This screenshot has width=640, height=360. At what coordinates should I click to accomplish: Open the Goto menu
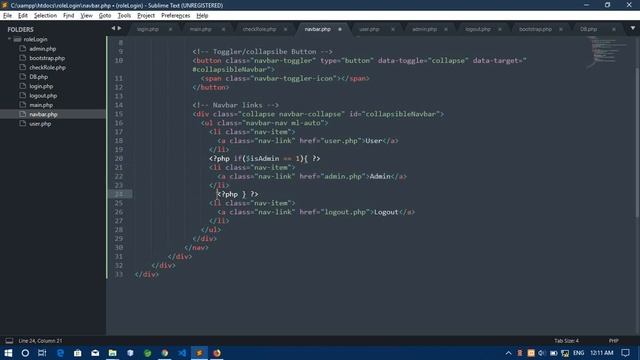point(105,16)
